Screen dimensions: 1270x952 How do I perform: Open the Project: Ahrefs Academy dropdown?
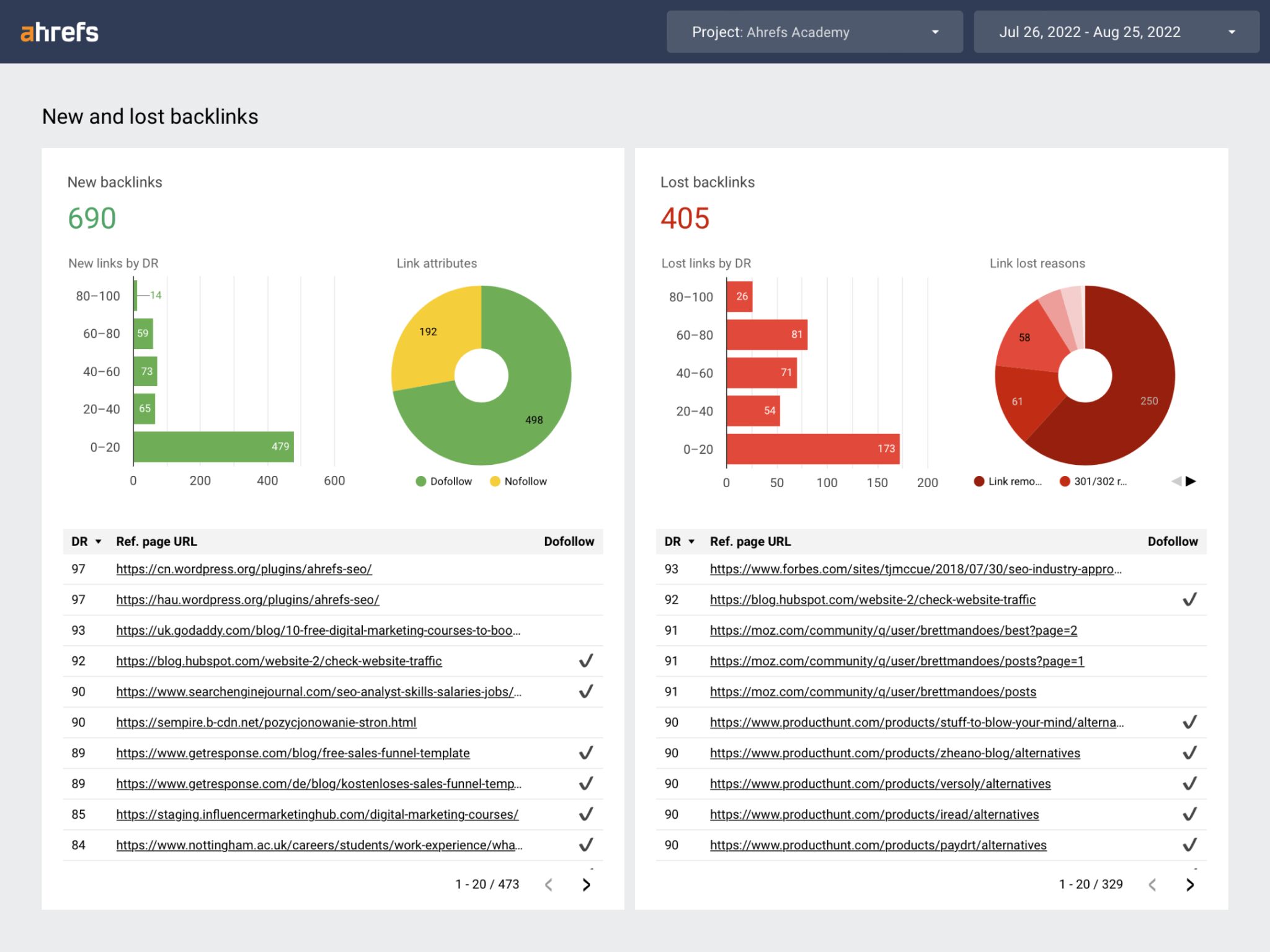click(x=813, y=32)
